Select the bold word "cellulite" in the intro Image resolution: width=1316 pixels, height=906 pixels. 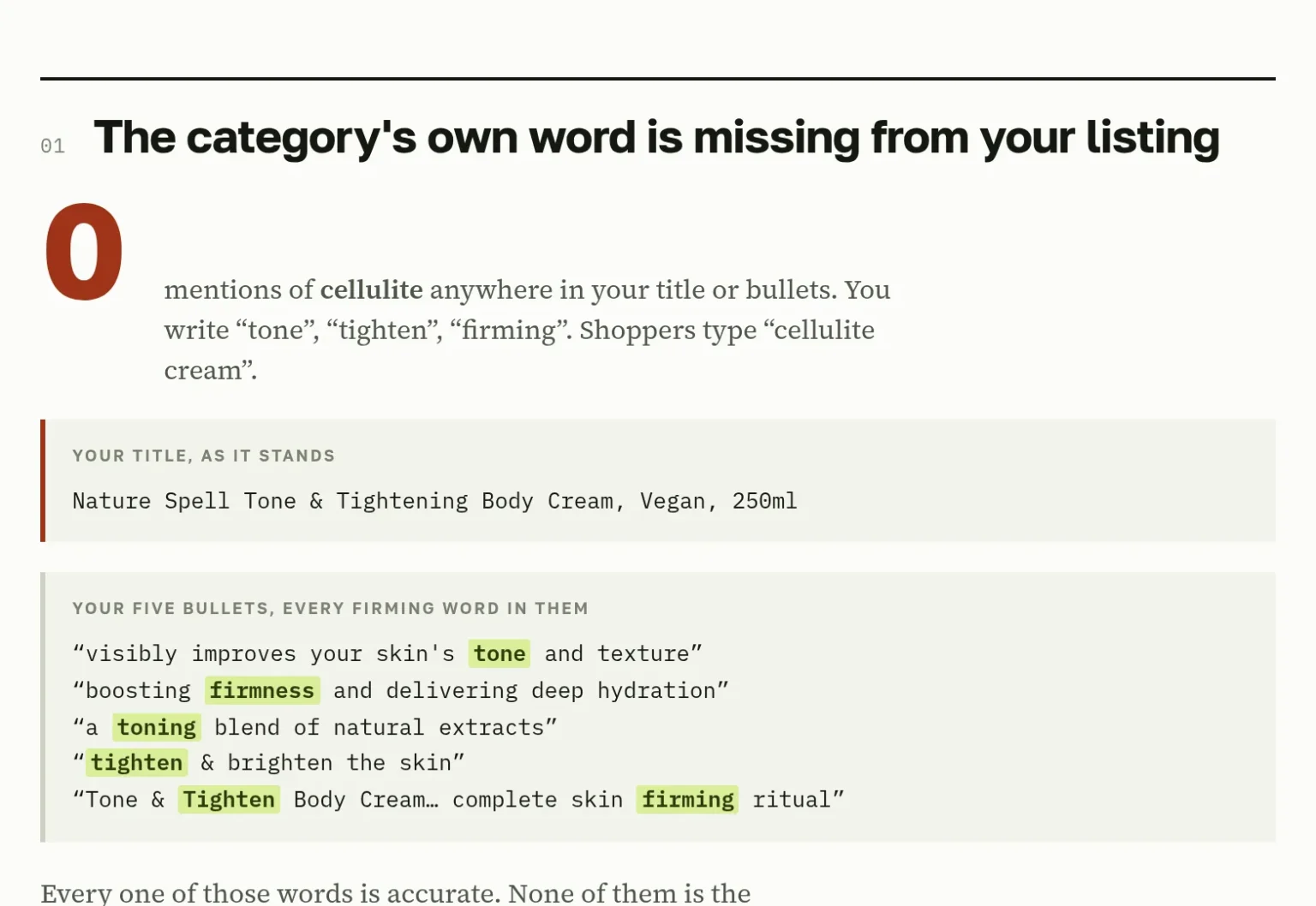[371, 289]
